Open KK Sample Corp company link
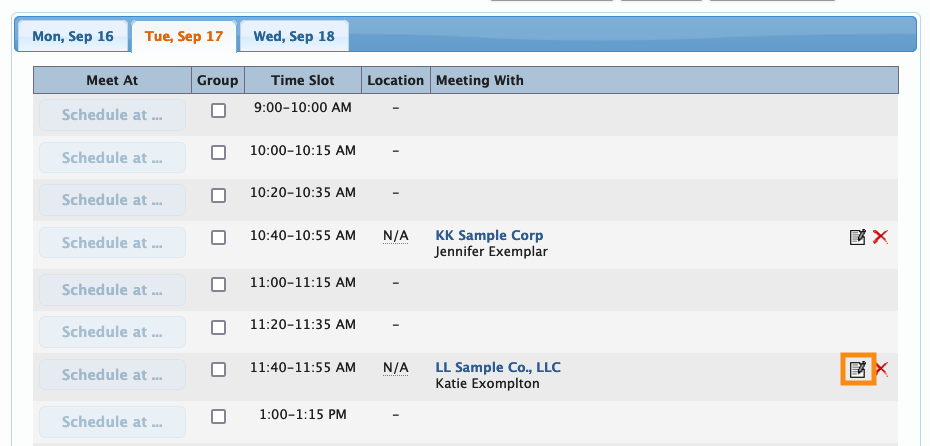Viewport: 930px width, 446px height. coord(489,236)
